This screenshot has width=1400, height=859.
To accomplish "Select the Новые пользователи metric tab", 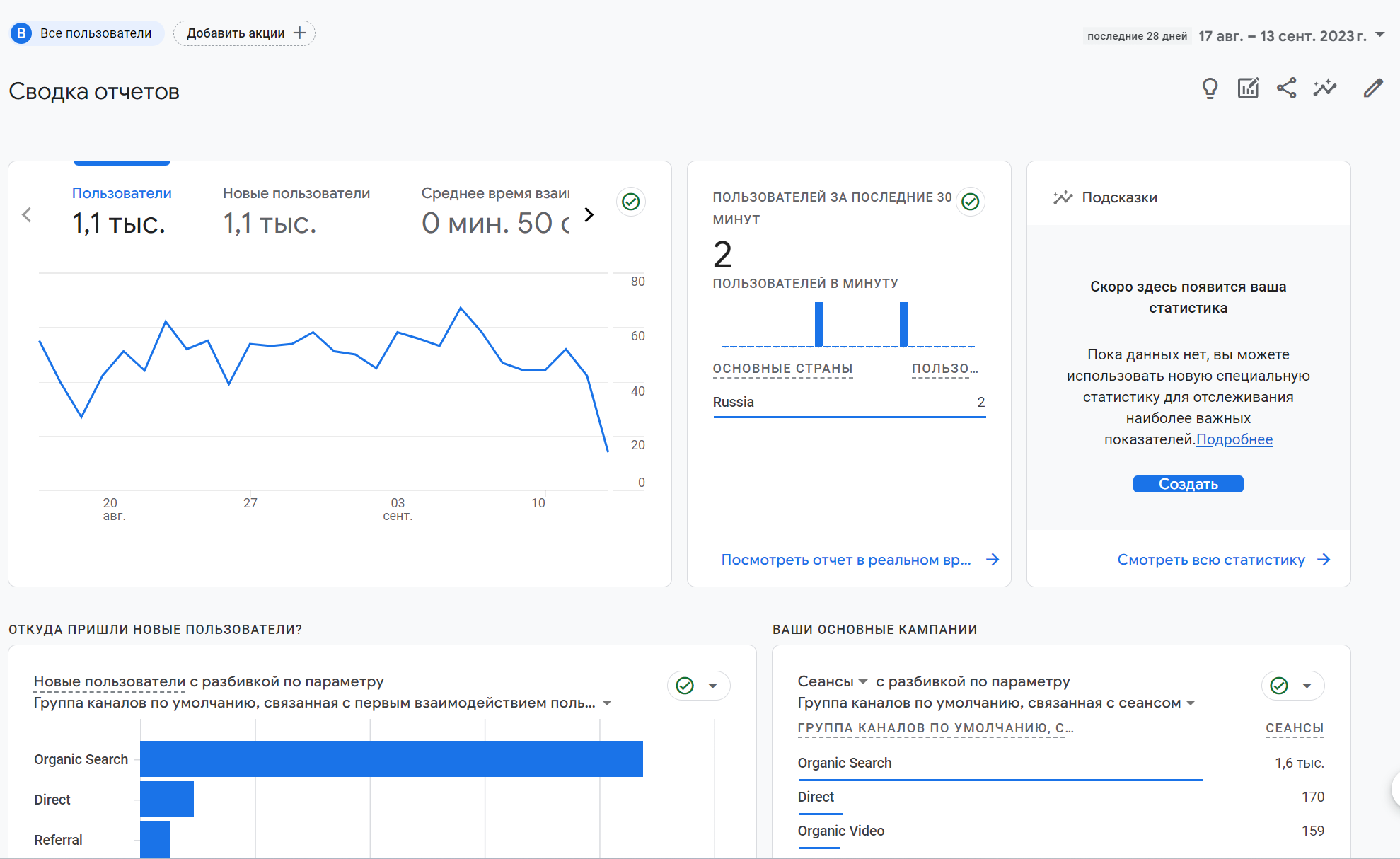I will coord(296,209).
